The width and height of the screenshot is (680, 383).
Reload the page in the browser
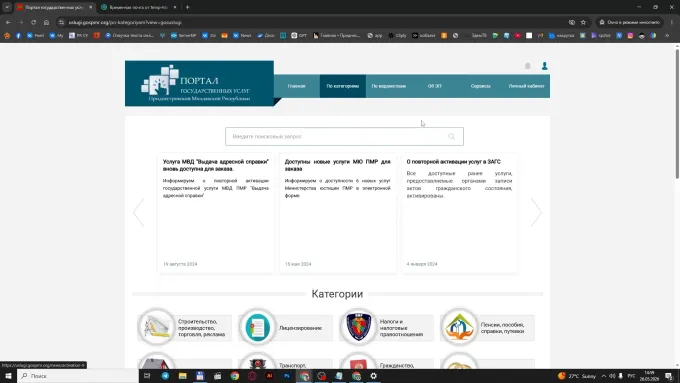(x=33, y=22)
